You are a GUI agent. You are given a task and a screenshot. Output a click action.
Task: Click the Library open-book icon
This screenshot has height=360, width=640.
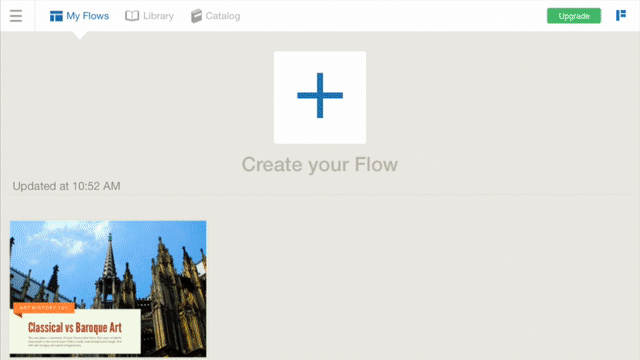point(132,16)
